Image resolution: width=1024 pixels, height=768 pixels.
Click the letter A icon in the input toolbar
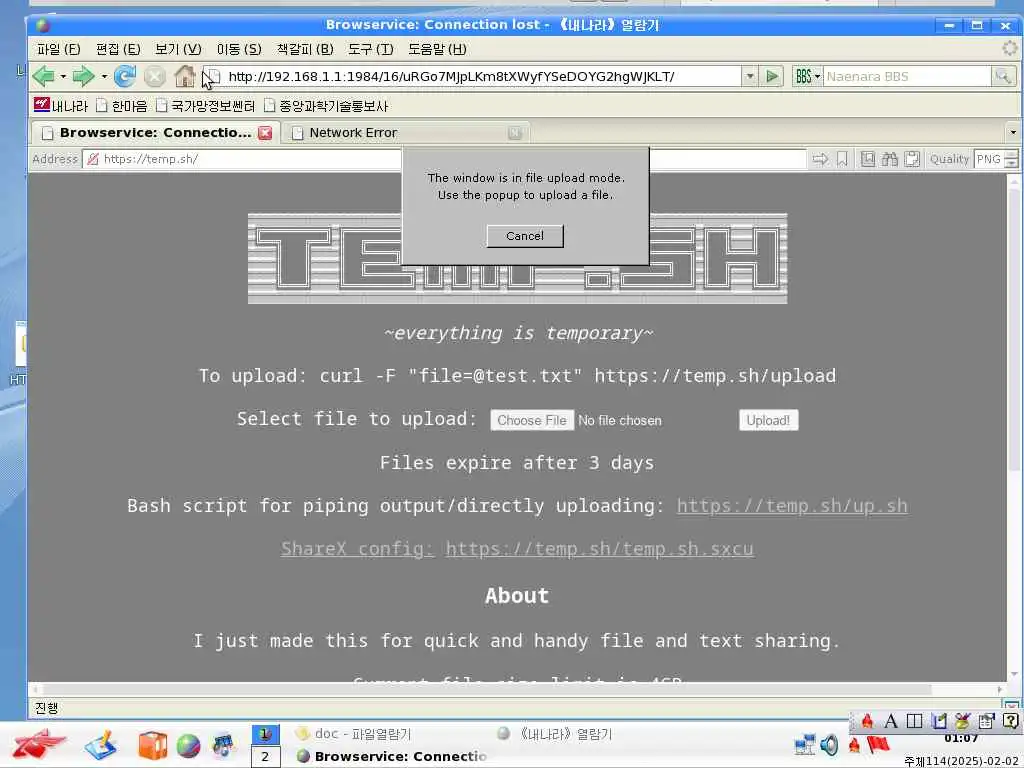click(x=891, y=721)
